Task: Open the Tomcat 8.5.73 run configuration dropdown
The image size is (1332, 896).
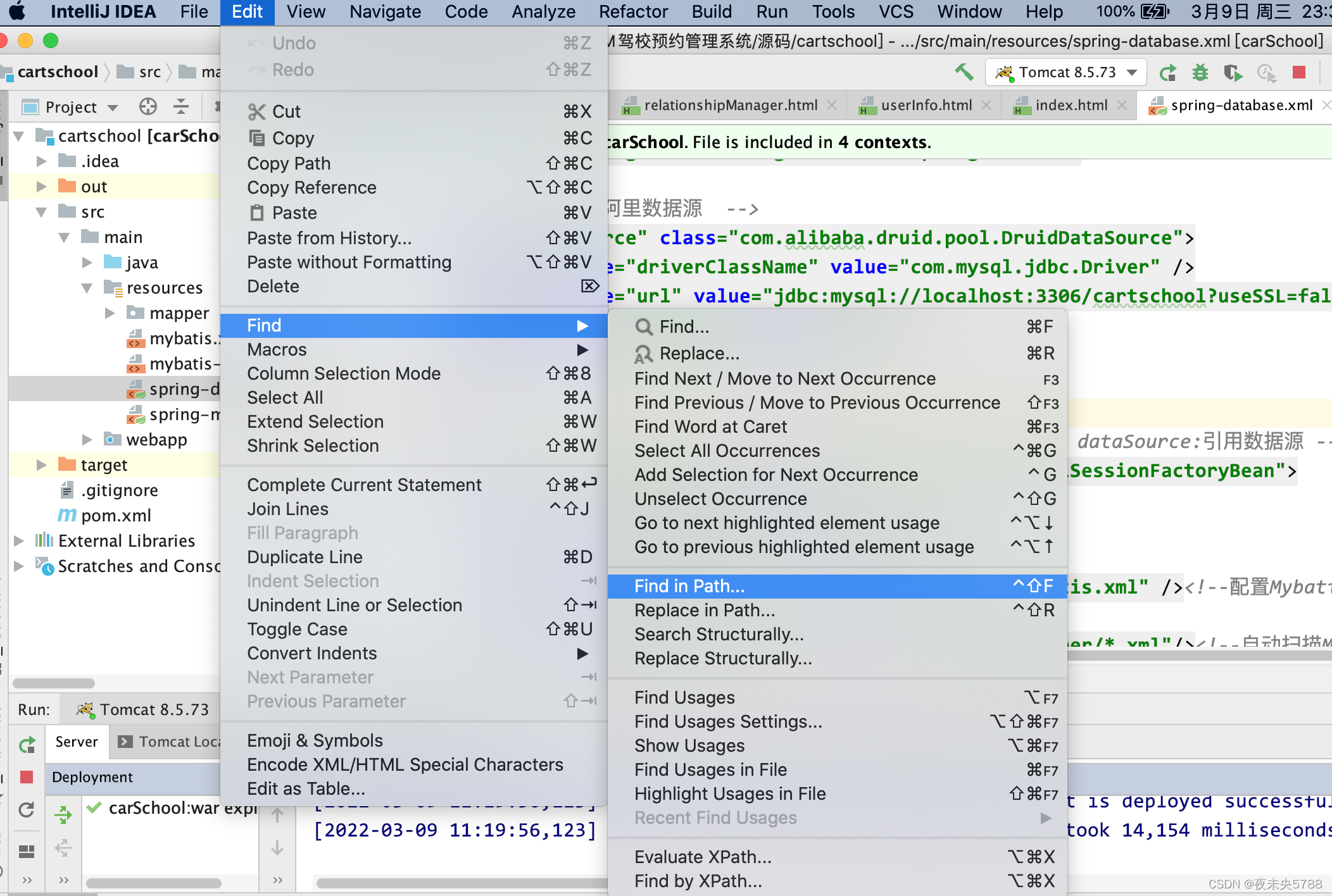Action: point(1067,73)
